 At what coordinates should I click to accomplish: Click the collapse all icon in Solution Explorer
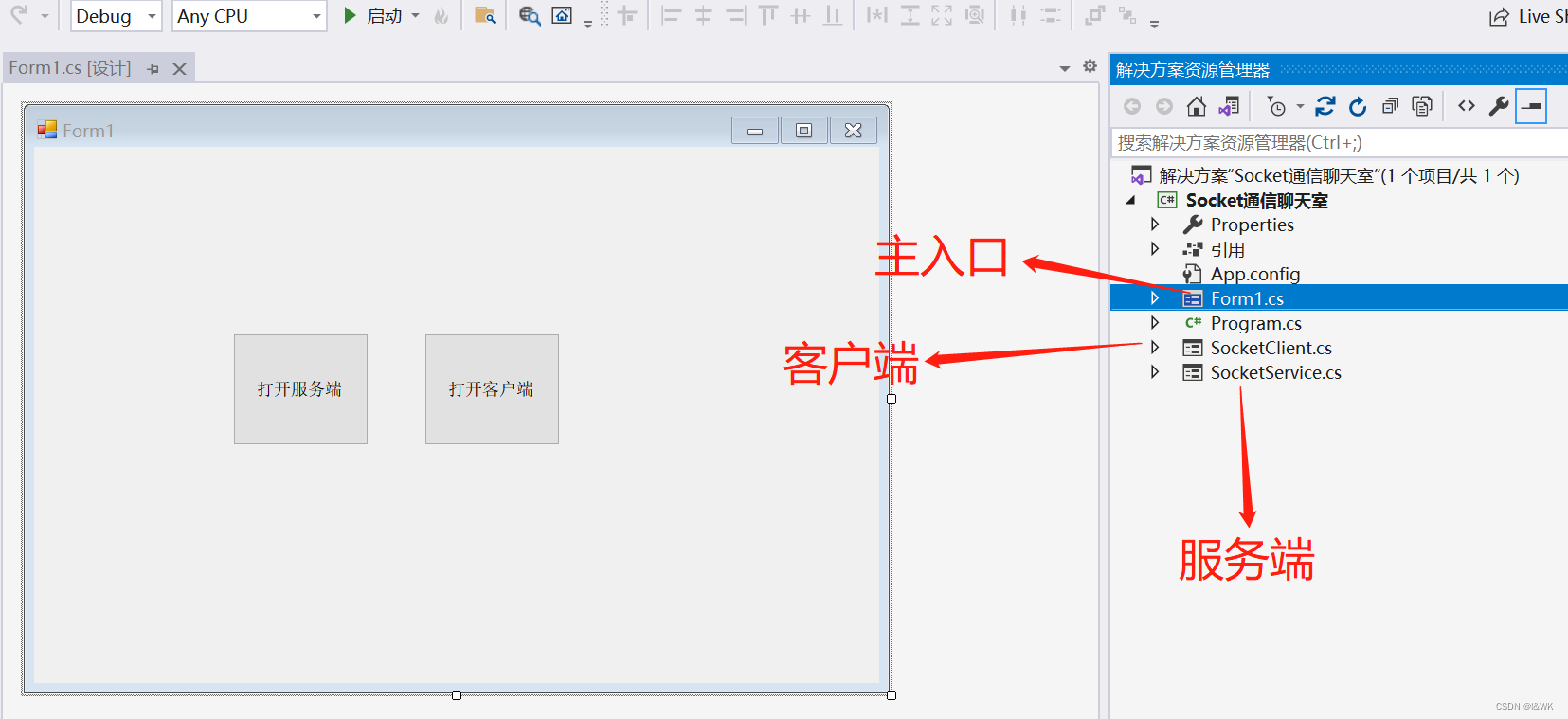tap(1390, 106)
